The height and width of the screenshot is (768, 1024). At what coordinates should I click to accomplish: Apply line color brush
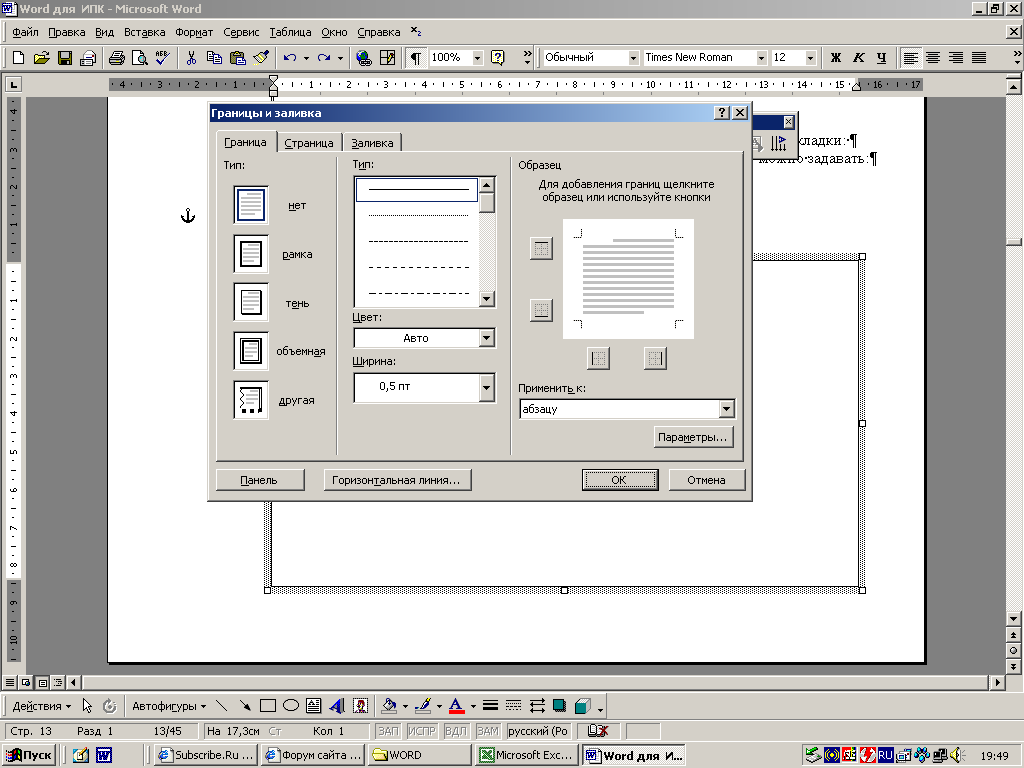click(x=423, y=705)
